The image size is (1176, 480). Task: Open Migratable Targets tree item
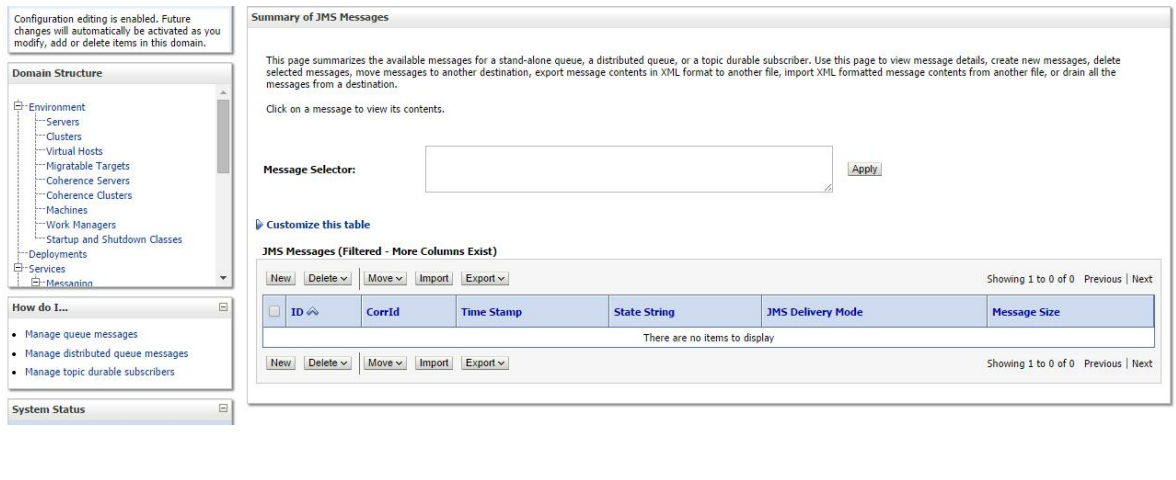[88, 166]
